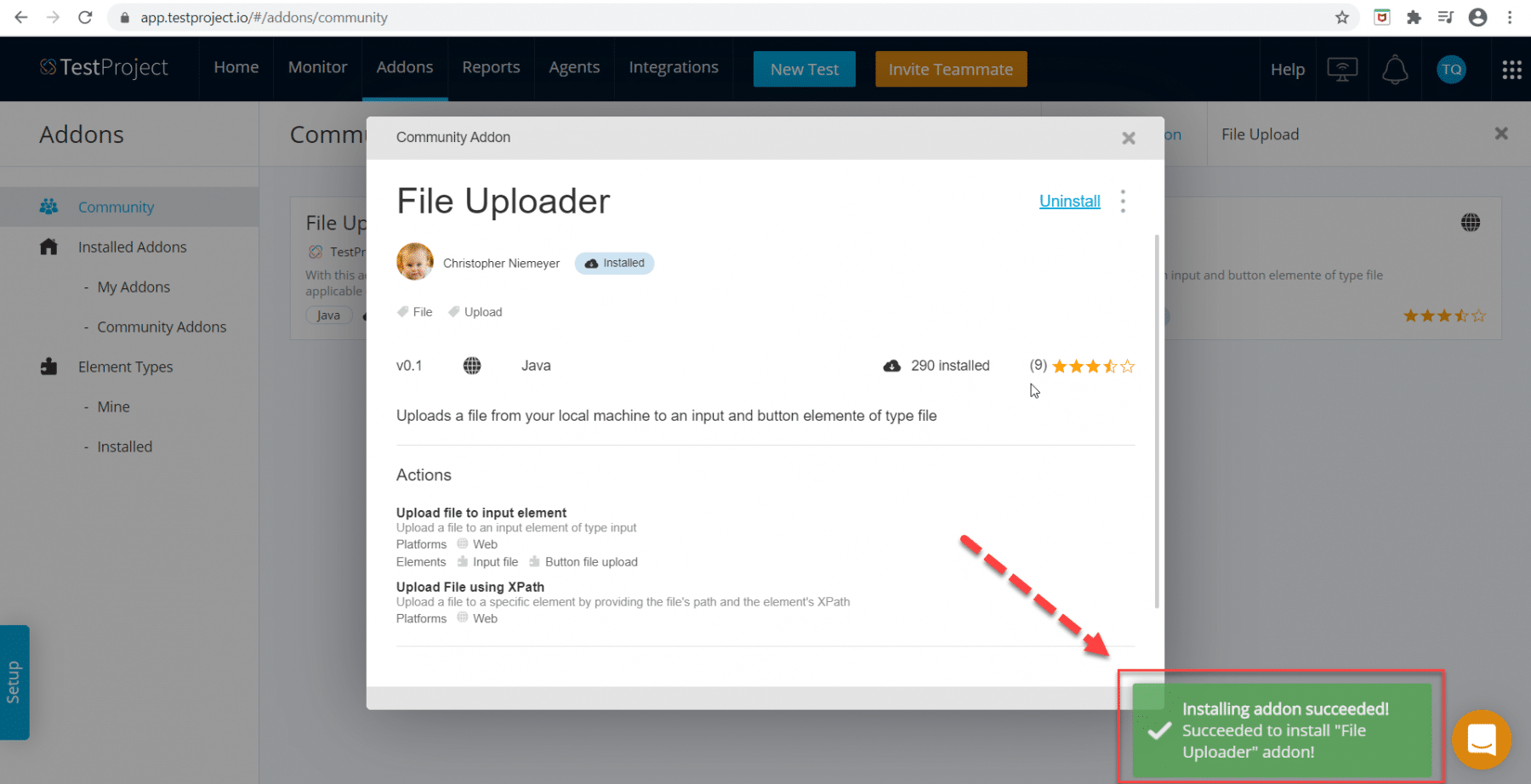
Task: Click the Element Types puzzle icon
Action: 48,366
